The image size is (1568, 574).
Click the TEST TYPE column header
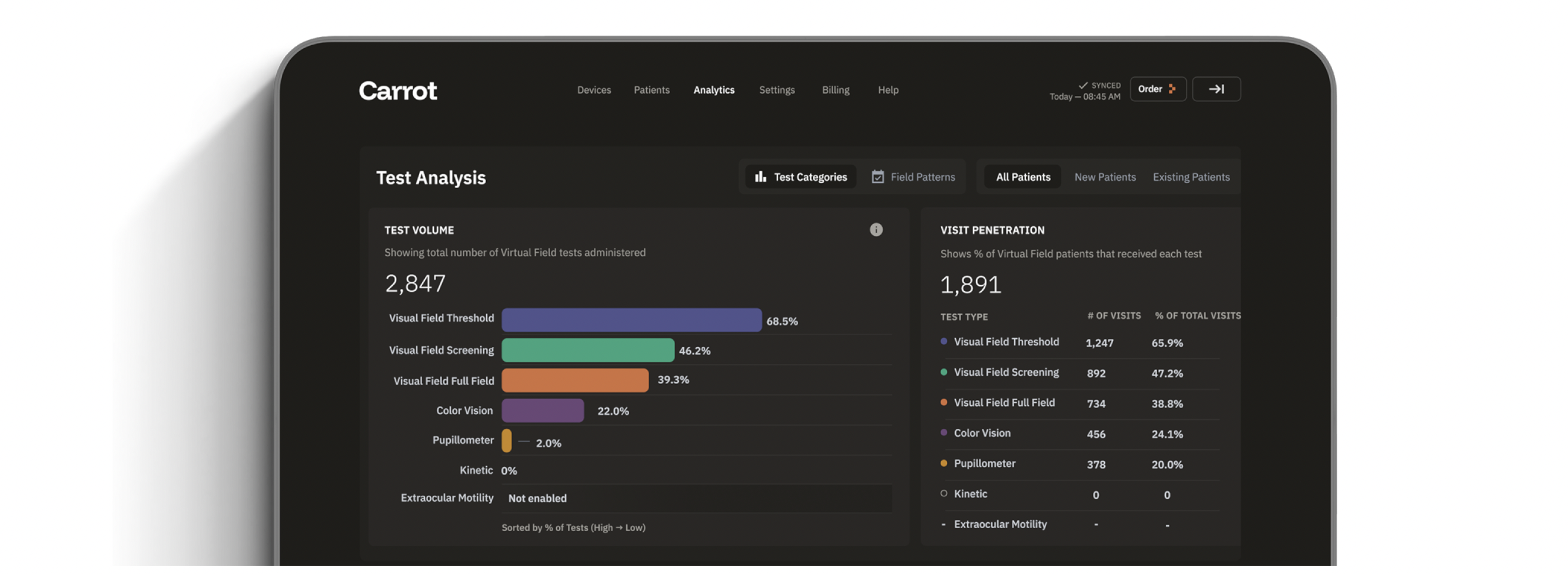[x=964, y=318]
